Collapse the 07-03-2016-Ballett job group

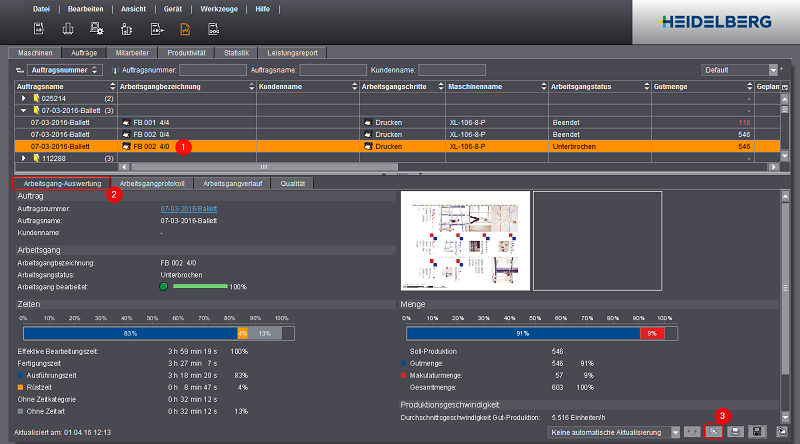point(25,110)
